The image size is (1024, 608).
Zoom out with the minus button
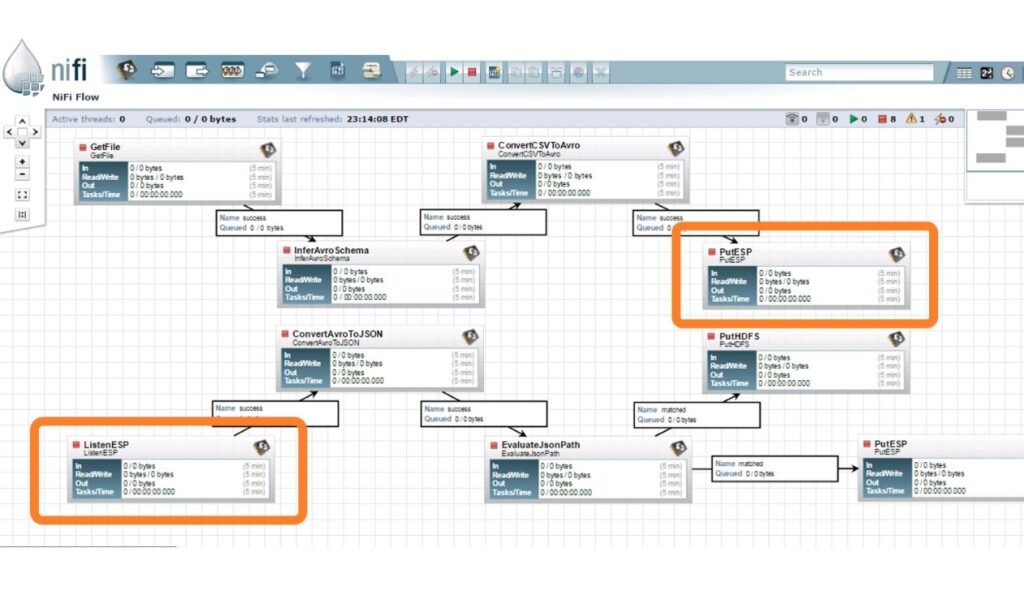pos(22,174)
